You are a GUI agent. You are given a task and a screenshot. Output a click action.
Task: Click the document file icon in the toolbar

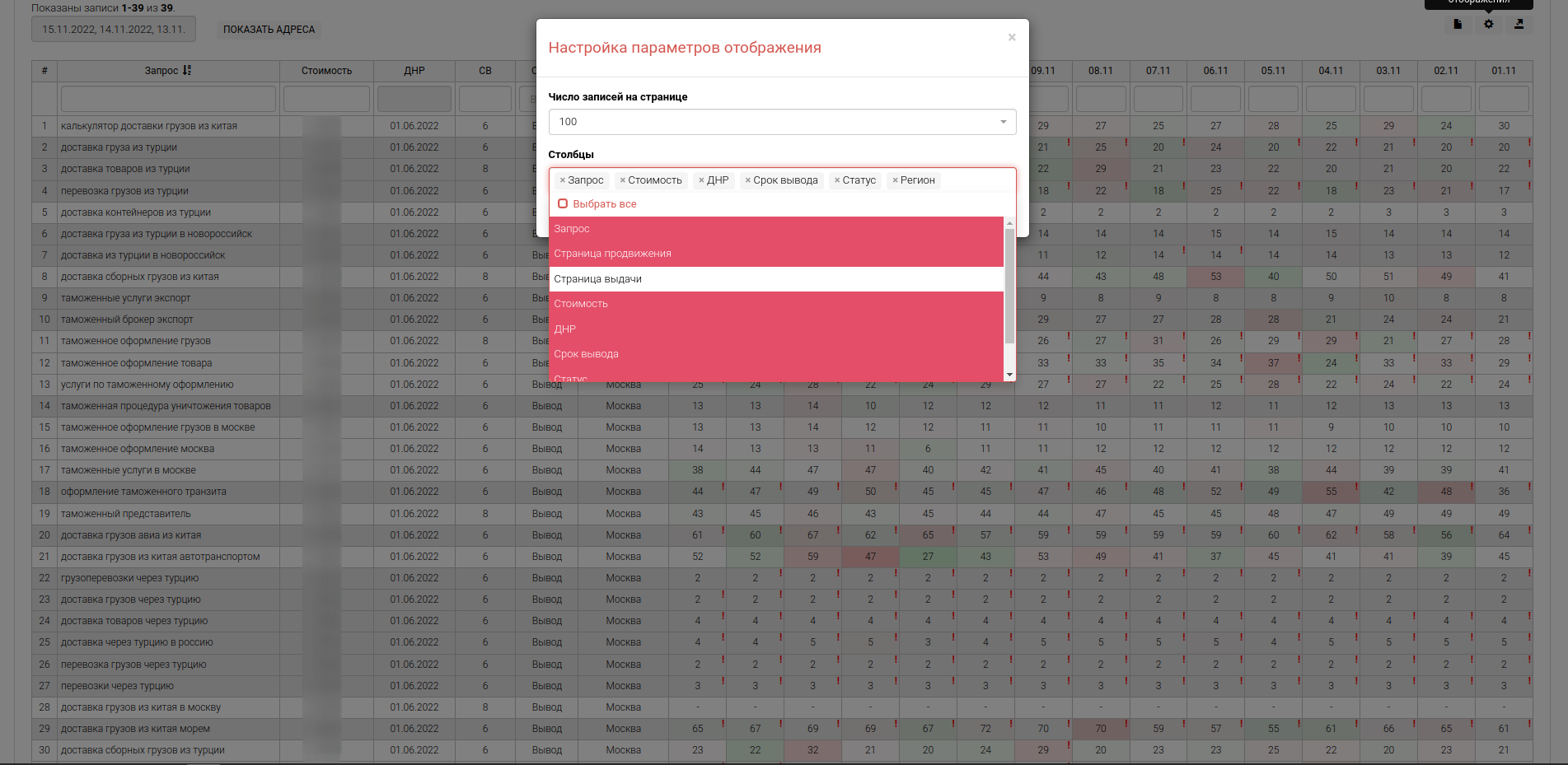[1458, 25]
